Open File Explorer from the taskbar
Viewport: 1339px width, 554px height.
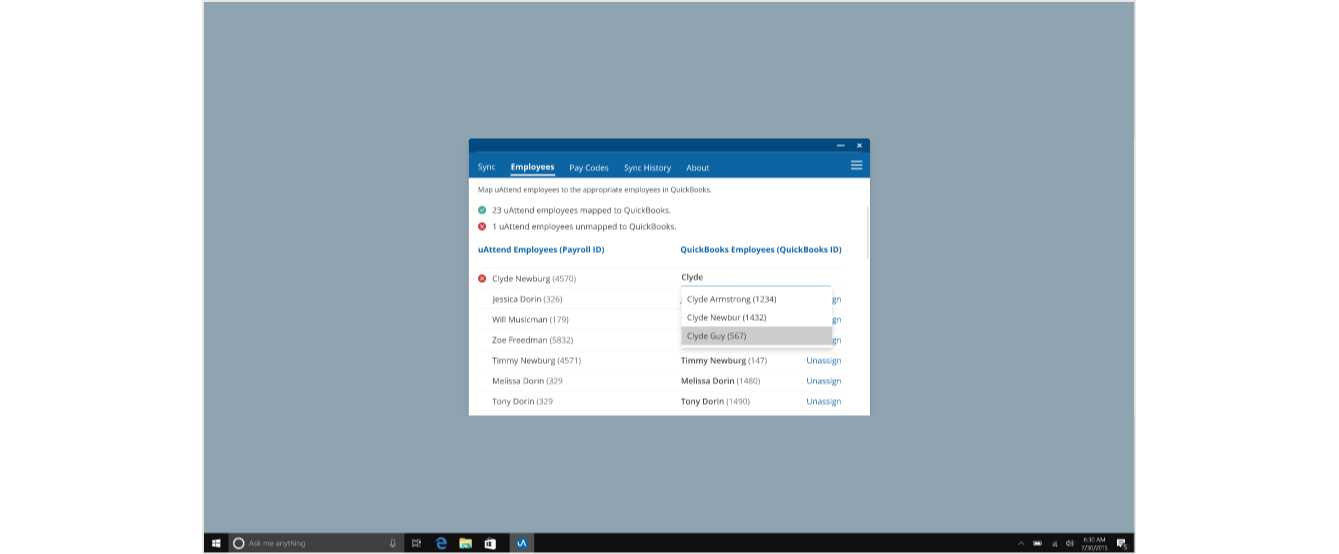pos(465,543)
